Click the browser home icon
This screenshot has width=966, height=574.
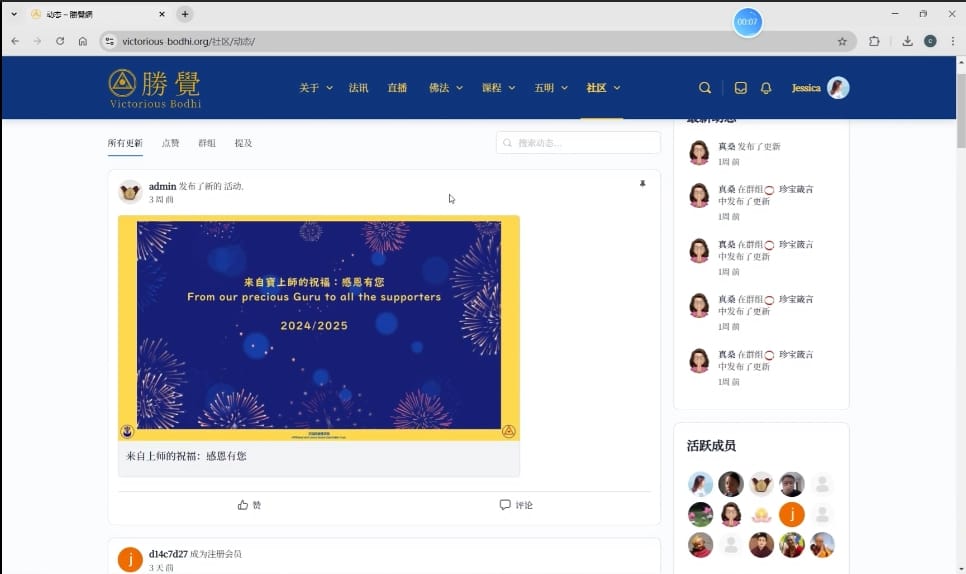click(83, 41)
